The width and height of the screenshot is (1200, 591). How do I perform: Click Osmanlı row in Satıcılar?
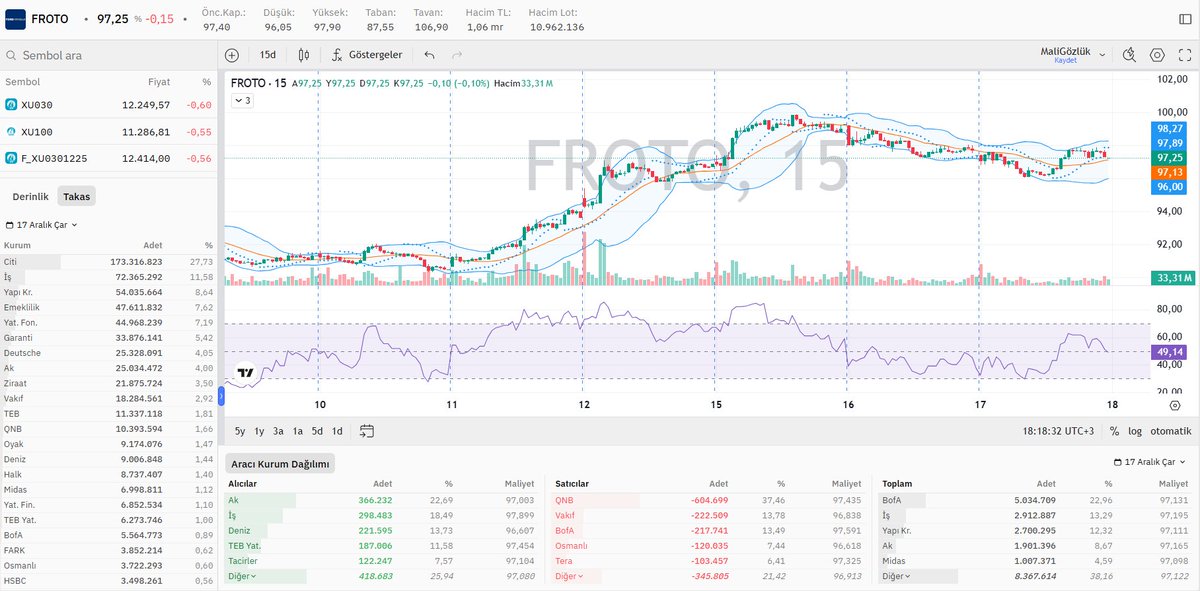coord(710,545)
